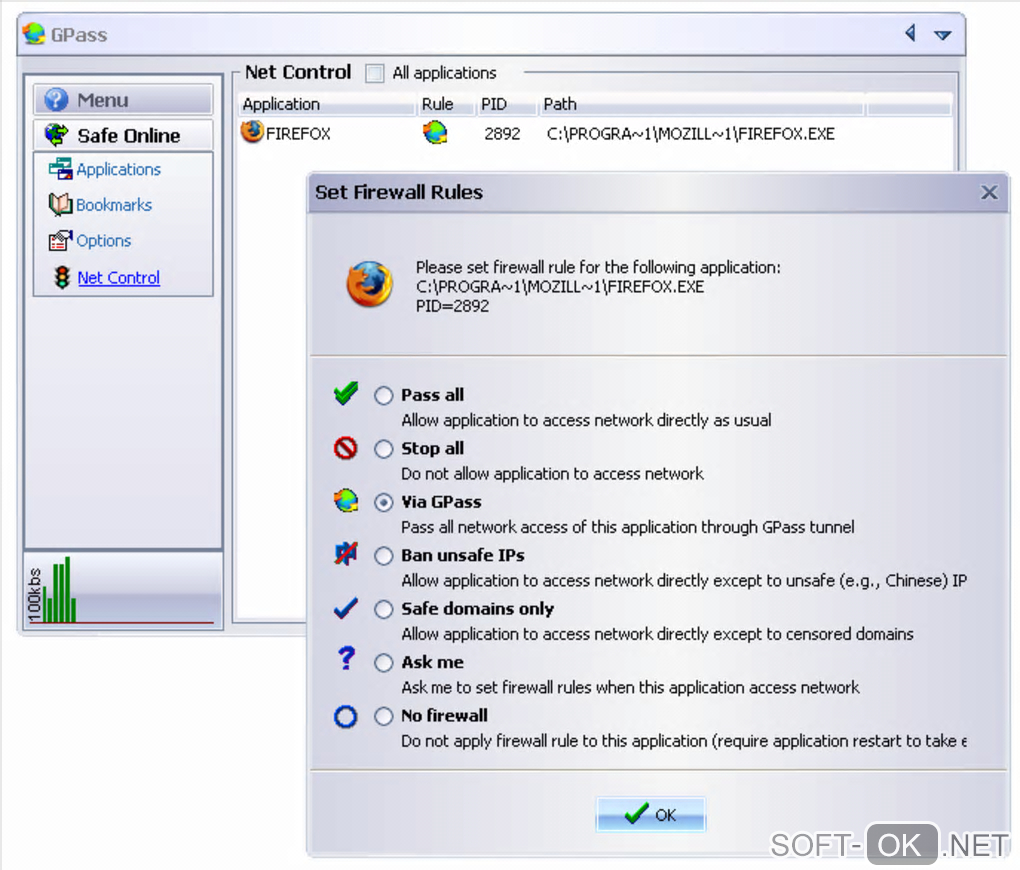Click the GPass rule icon in FIREFOX row
Viewport: 1020px width, 870px height.
click(435, 133)
